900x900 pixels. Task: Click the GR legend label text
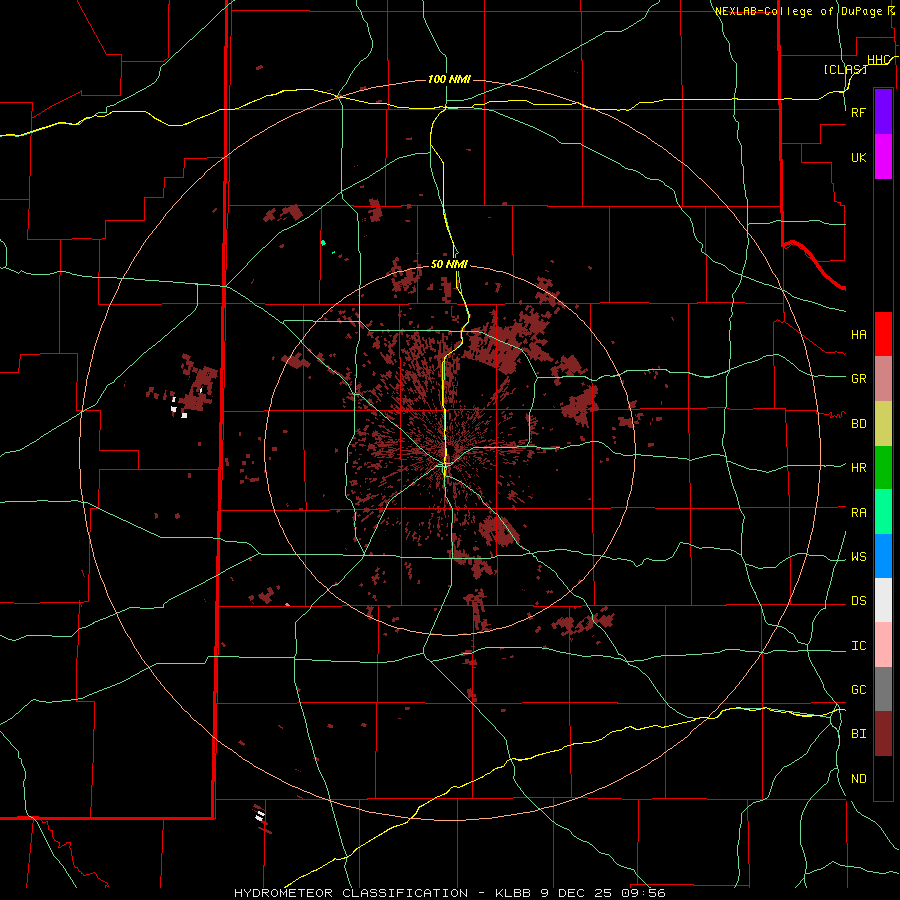coord(858,379)
